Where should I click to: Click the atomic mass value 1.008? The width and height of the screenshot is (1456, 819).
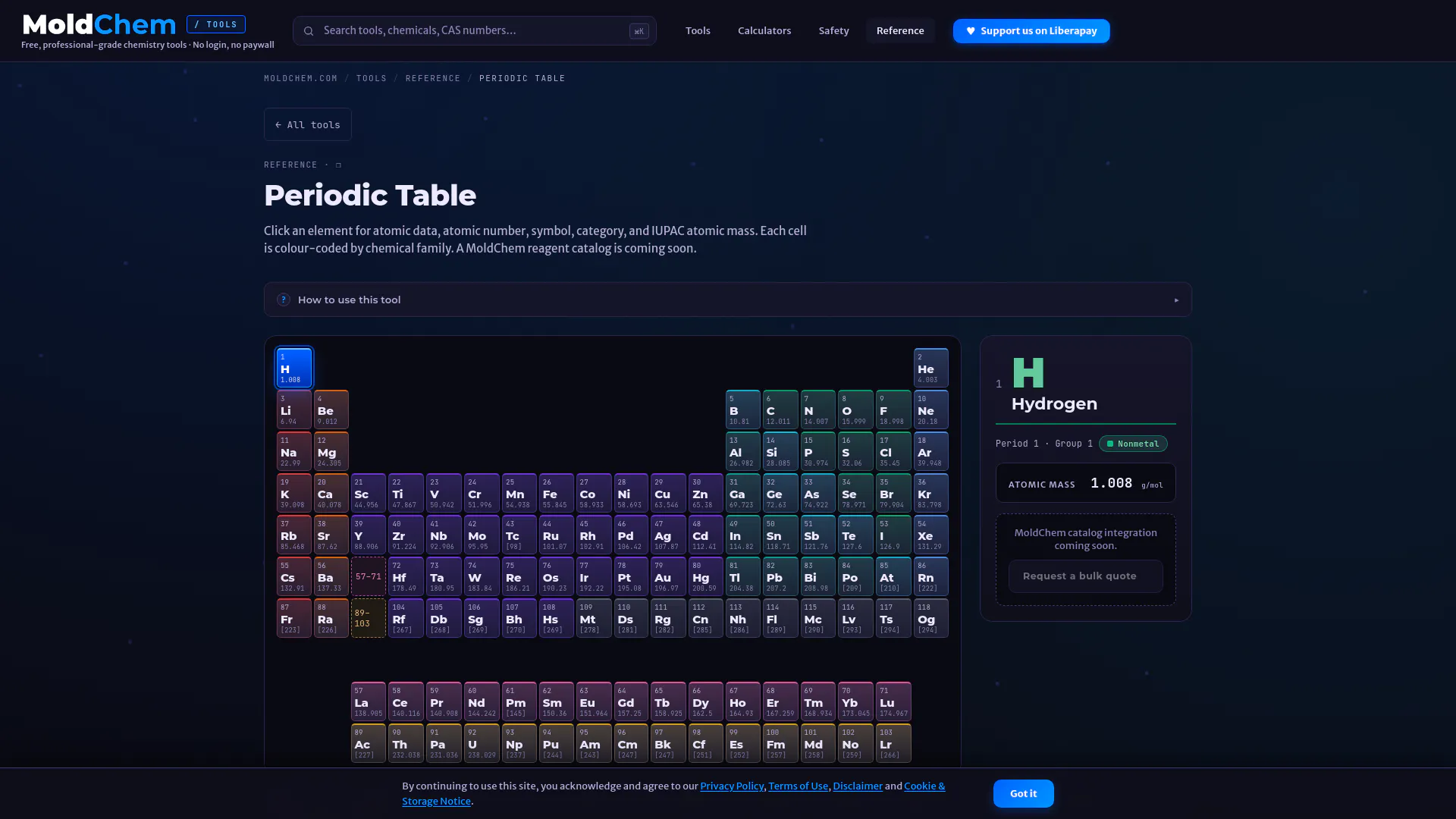coord(1111,483)
